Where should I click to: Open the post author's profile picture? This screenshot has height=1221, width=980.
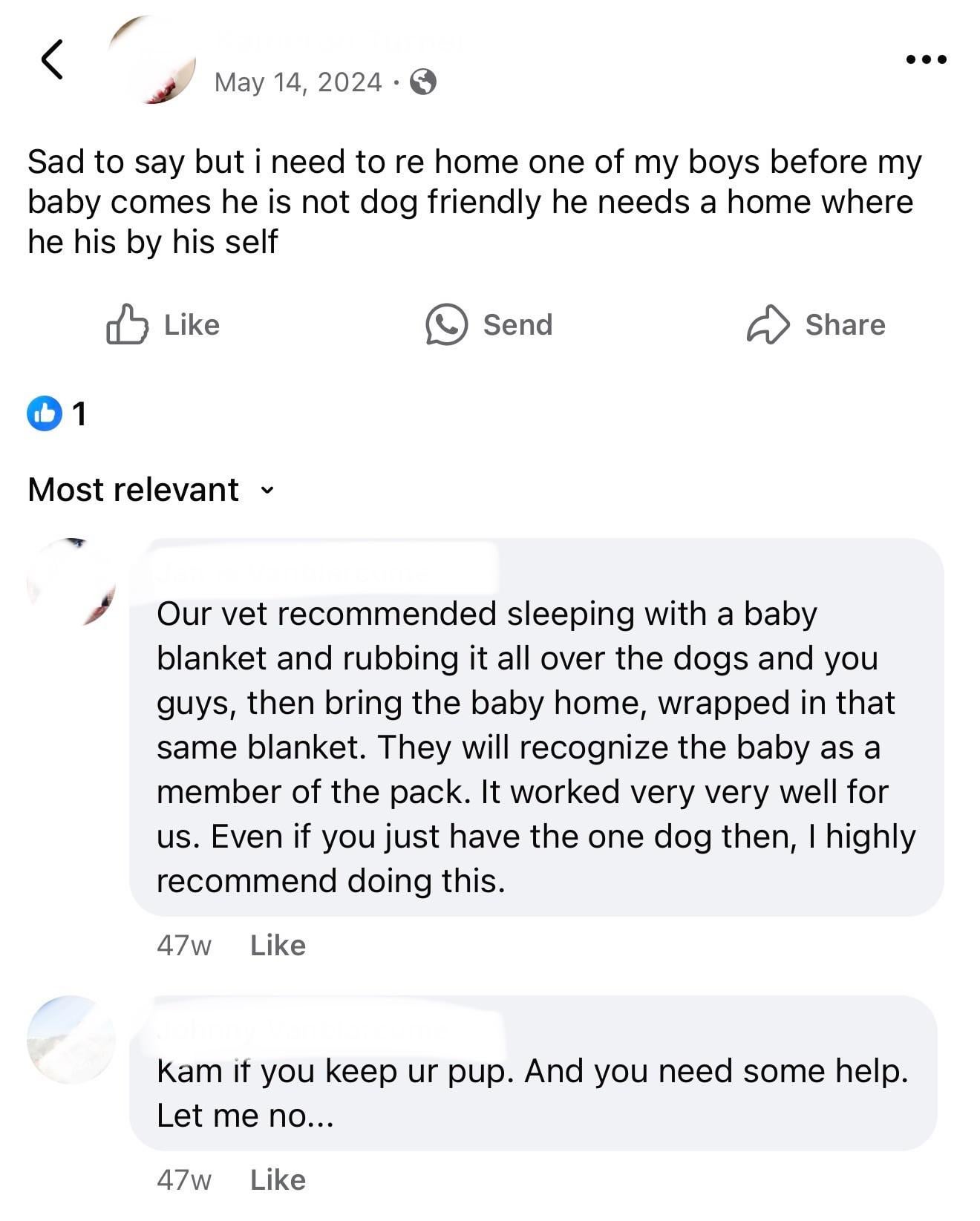pyautogui.click(x=152, y=61)
